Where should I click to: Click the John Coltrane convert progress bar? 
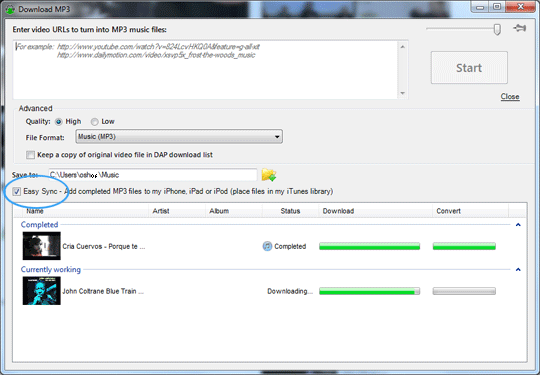[464, 291]
